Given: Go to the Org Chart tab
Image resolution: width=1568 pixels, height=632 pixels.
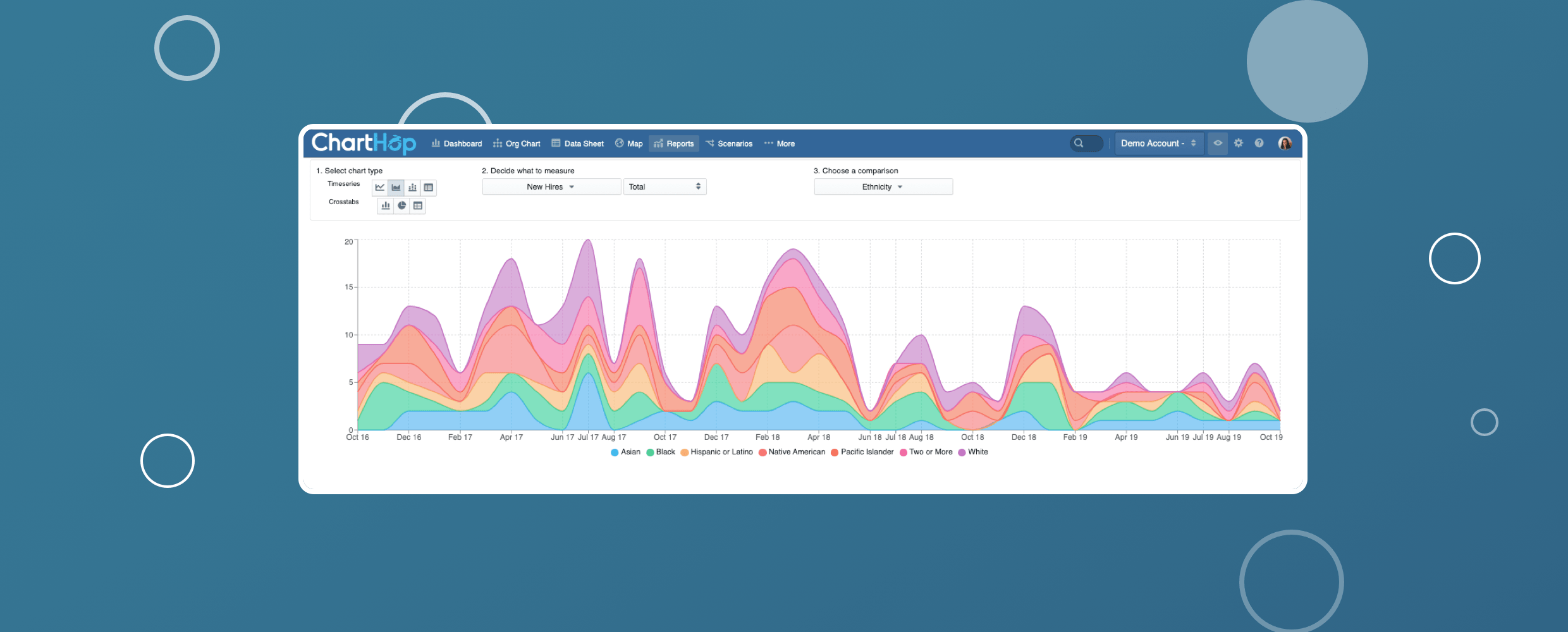Looking at the screenshot, I should coord(517,144).
